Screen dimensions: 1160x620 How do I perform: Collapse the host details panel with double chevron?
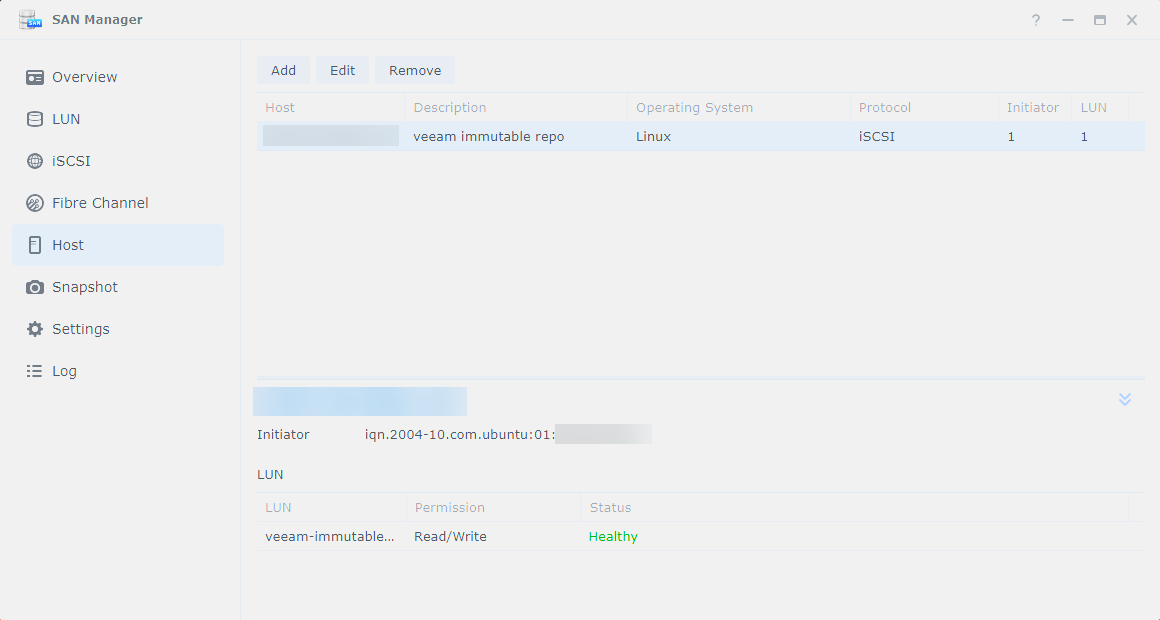(1124, 400)
